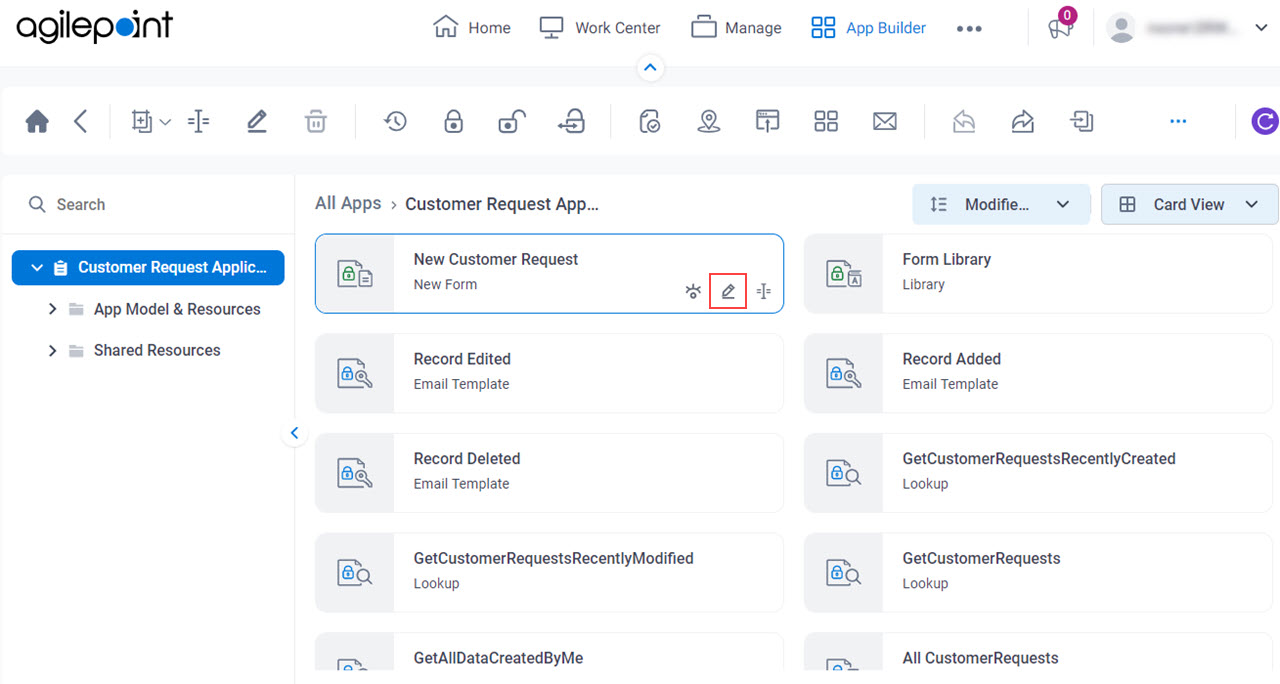Viewport: 1280px width, 684px height.
Task: Open the add-item dropdown arrow in toolbar
Action: 166,122
